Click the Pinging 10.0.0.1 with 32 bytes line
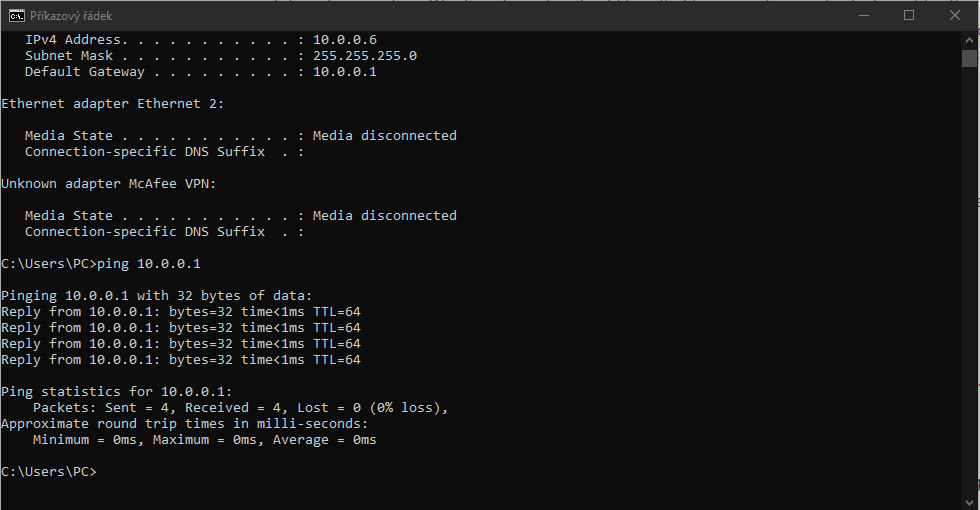This screenshot has height=510, width=980. pyautogui.click(x=157, y=296)
